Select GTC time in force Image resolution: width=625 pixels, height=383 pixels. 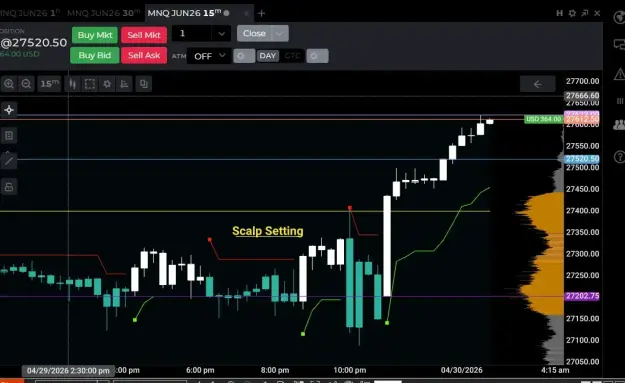coord(292,56)
